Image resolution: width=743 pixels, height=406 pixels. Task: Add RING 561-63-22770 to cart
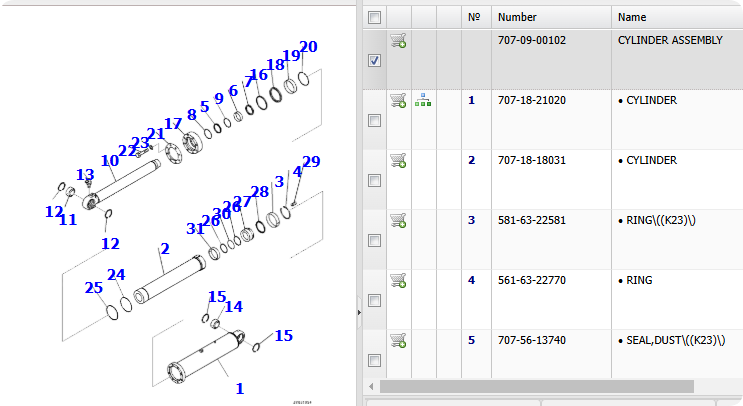[398, 280]
